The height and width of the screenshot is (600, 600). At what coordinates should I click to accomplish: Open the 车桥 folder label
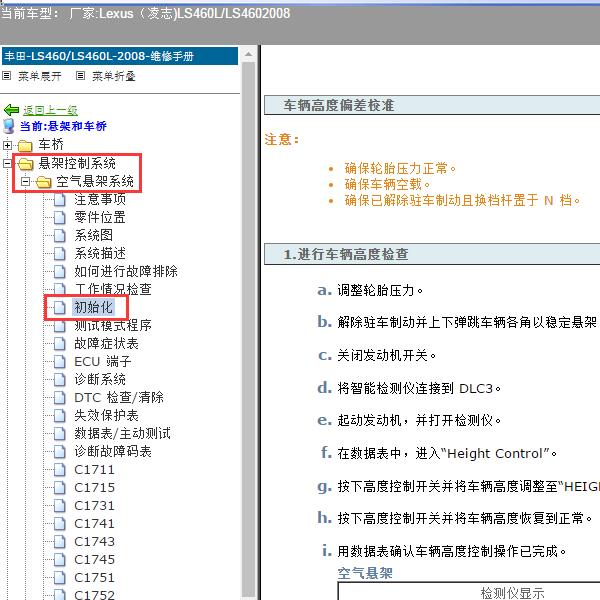coord(51,145)
